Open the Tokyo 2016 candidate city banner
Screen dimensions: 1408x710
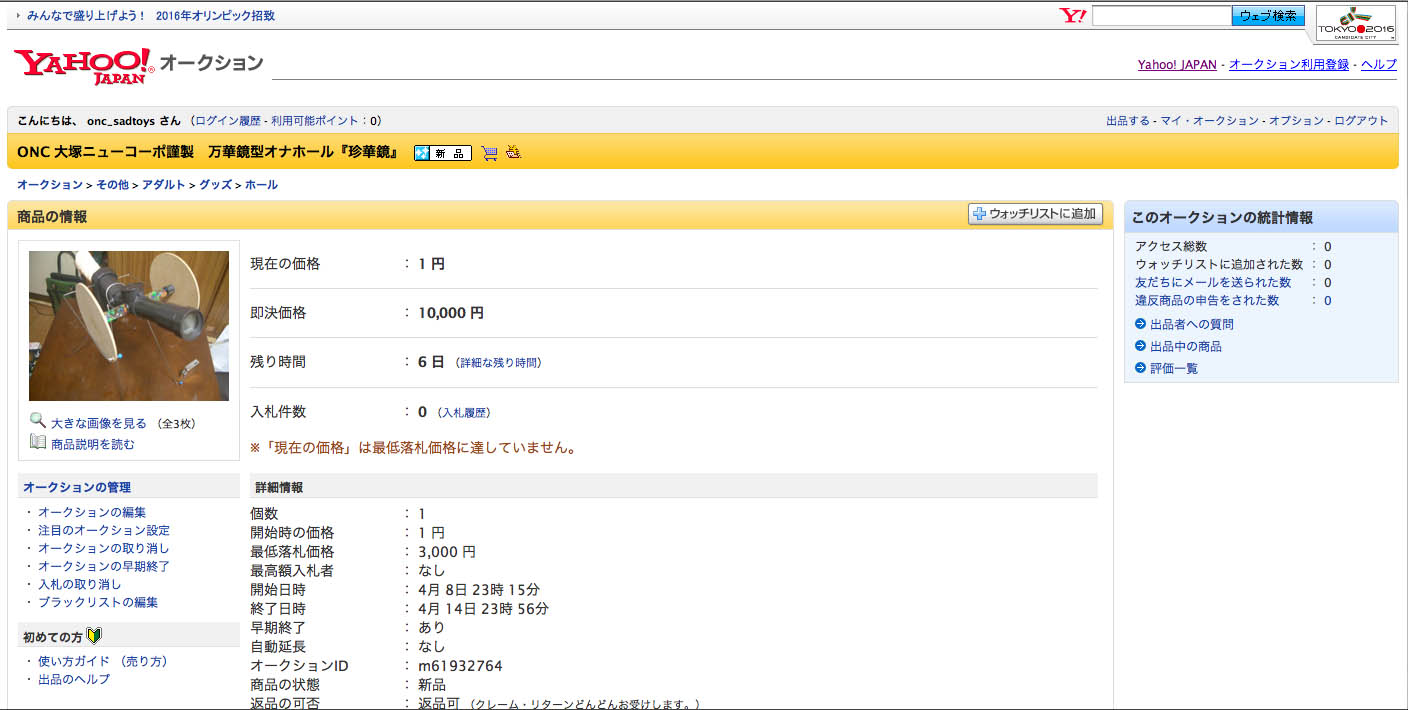(1355, 25)
